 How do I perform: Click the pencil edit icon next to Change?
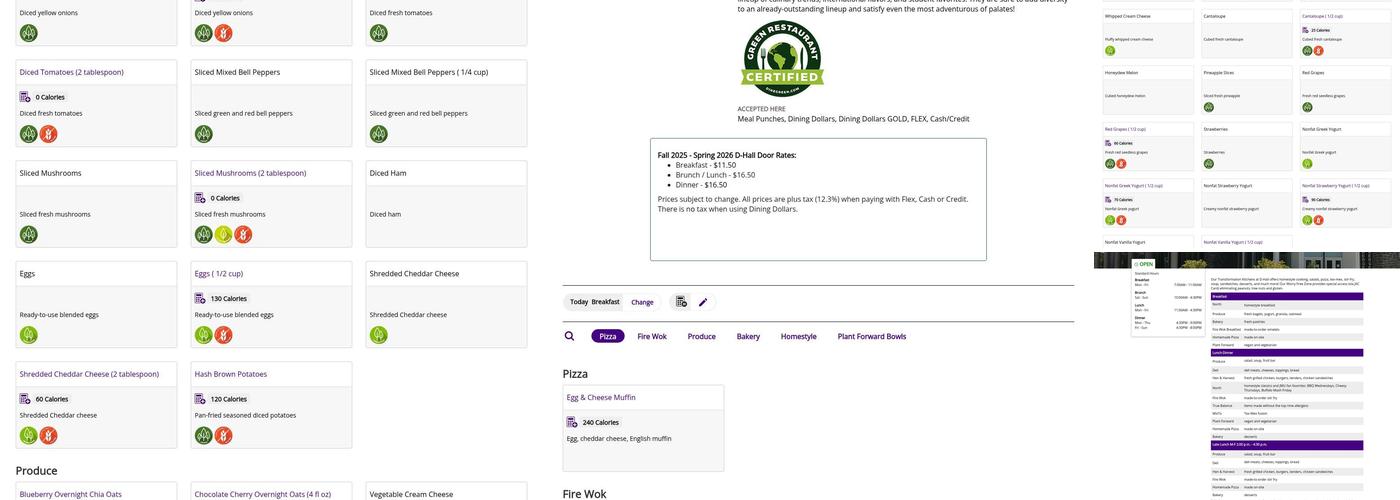coord(703,302)
